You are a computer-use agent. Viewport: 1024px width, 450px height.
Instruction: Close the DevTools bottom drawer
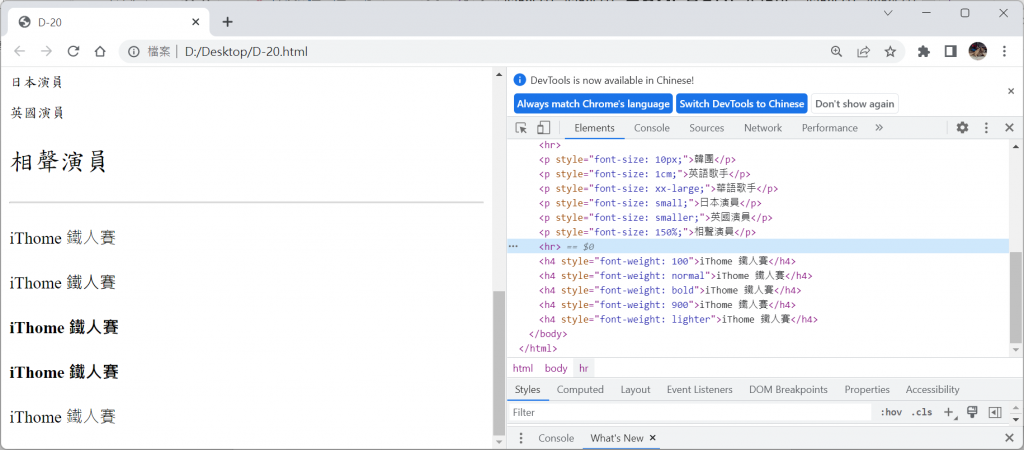pos(1009,438)
